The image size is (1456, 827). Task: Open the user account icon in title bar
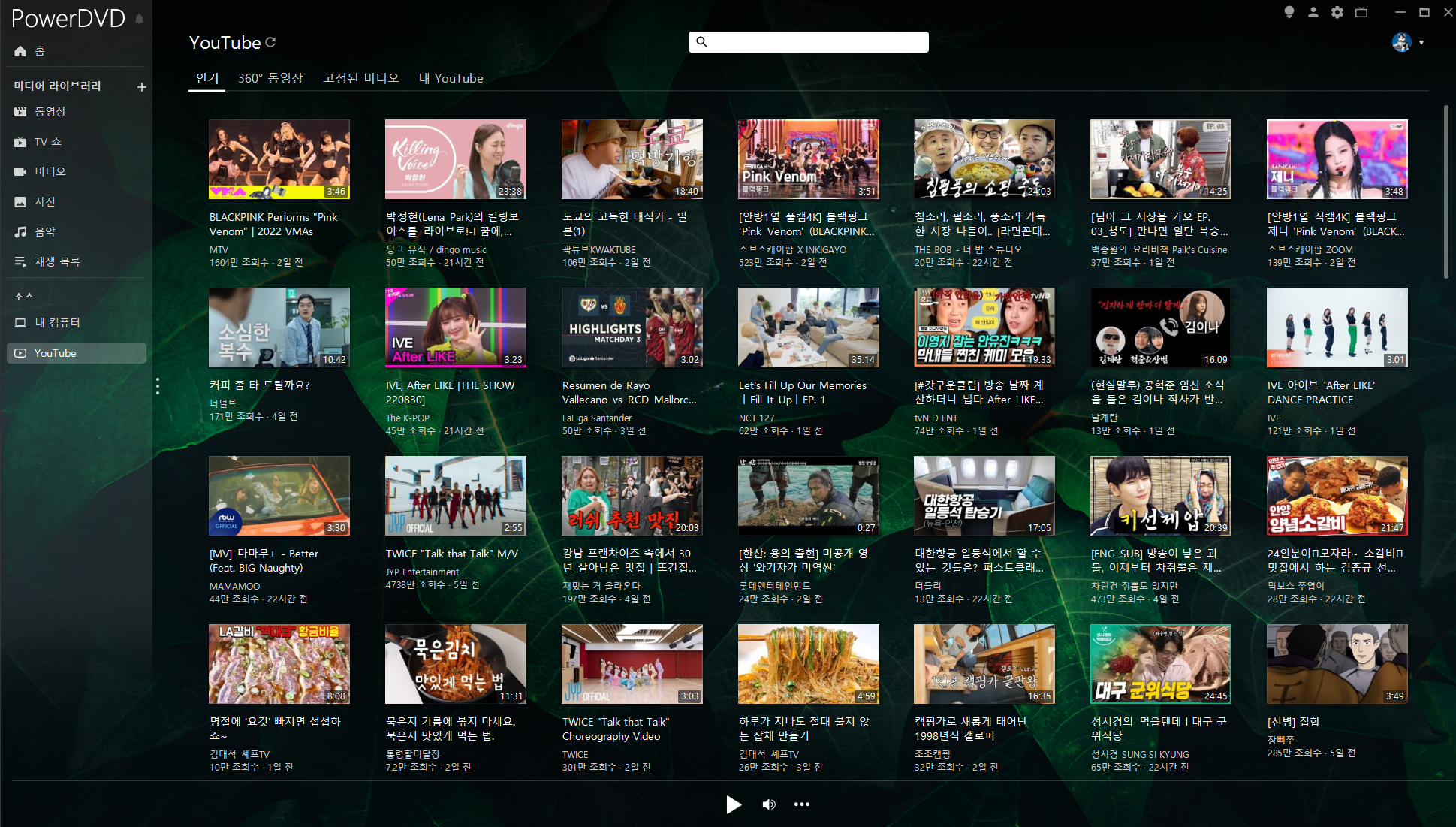click(1313, 12)
